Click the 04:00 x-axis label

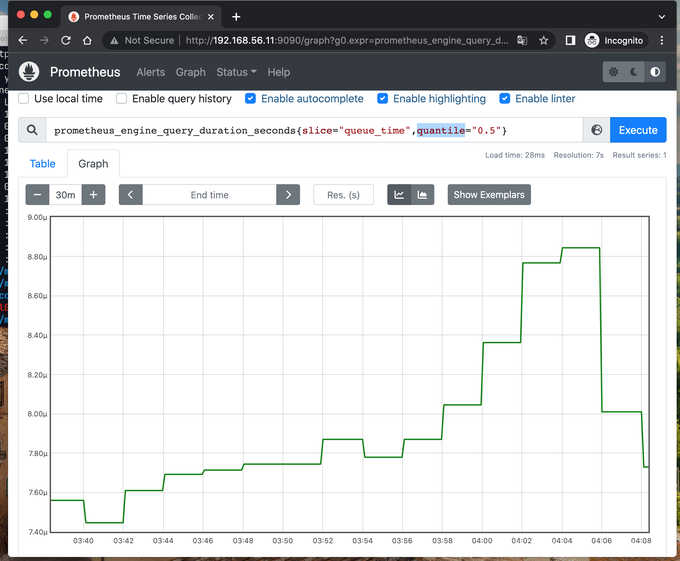click(x=482, y=541)
